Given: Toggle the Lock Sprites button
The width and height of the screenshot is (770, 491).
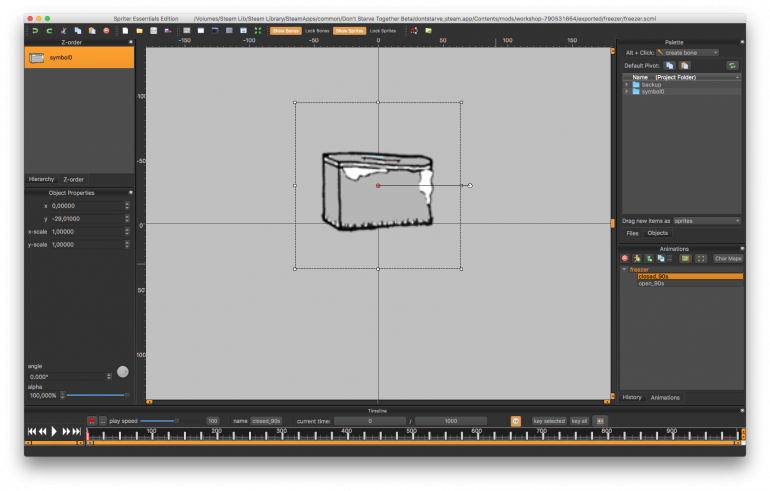Looking at the screenshot, I should pos(383,30).
